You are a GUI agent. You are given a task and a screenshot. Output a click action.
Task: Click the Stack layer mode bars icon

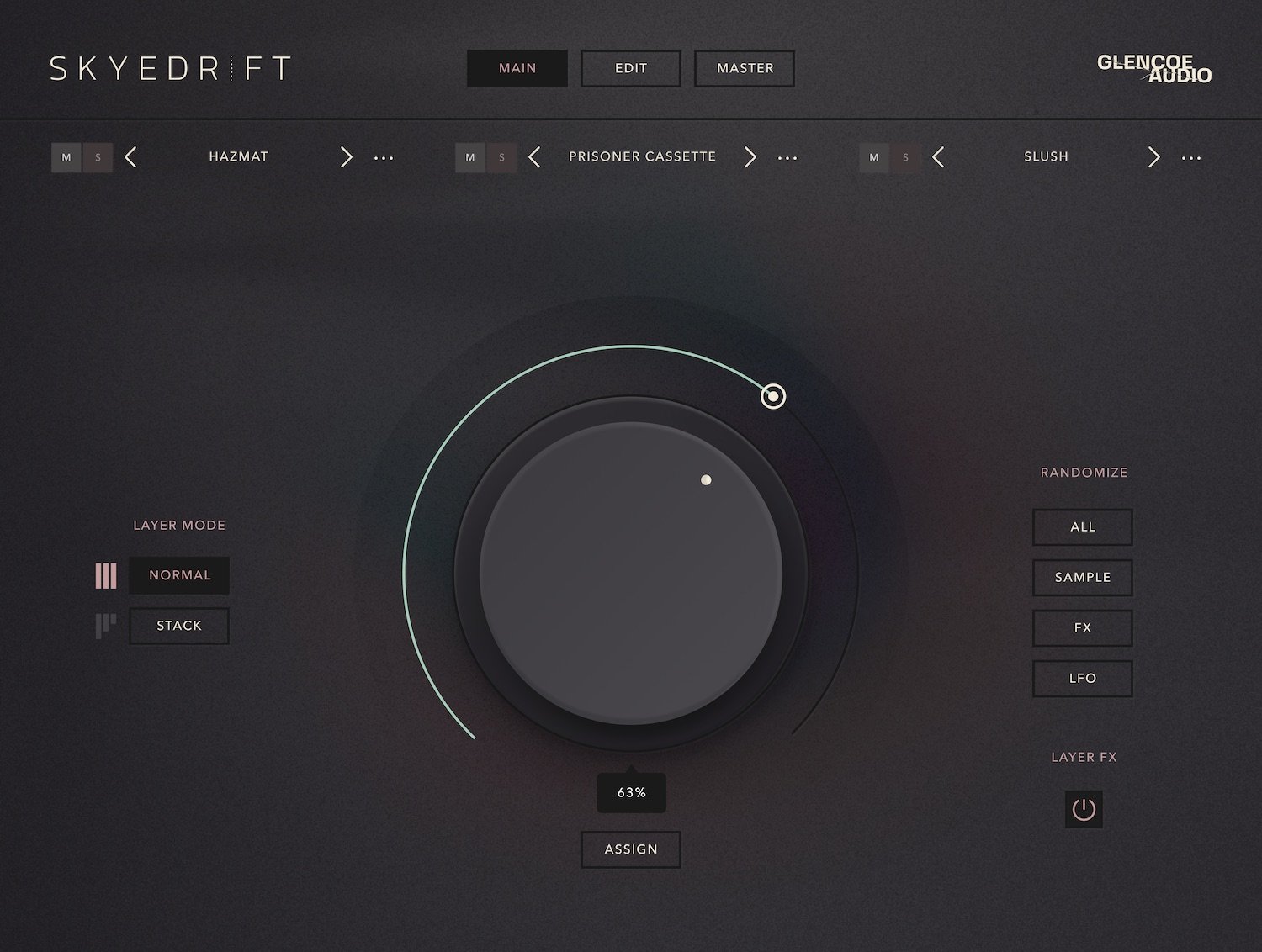[x=106, y=626]
